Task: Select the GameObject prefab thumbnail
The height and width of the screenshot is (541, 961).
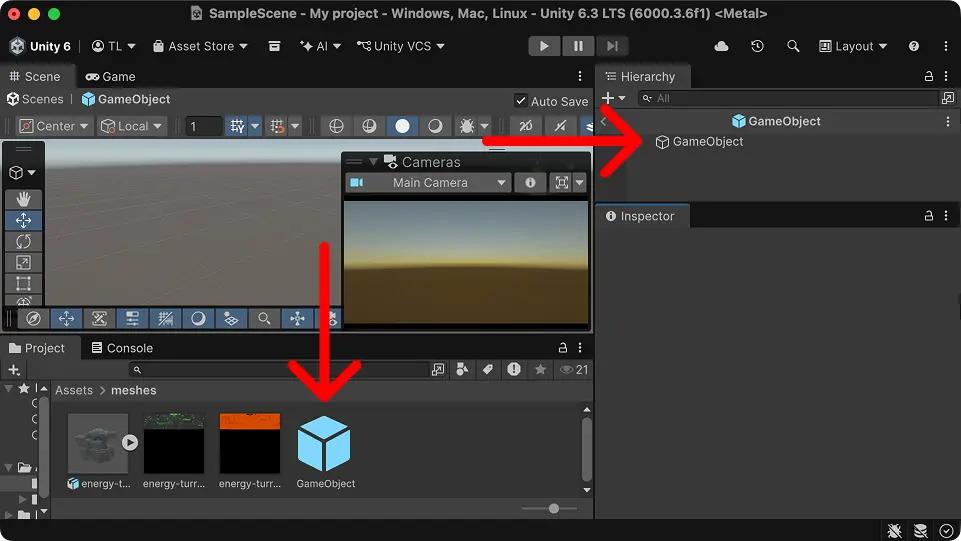Action: [324, 445]
